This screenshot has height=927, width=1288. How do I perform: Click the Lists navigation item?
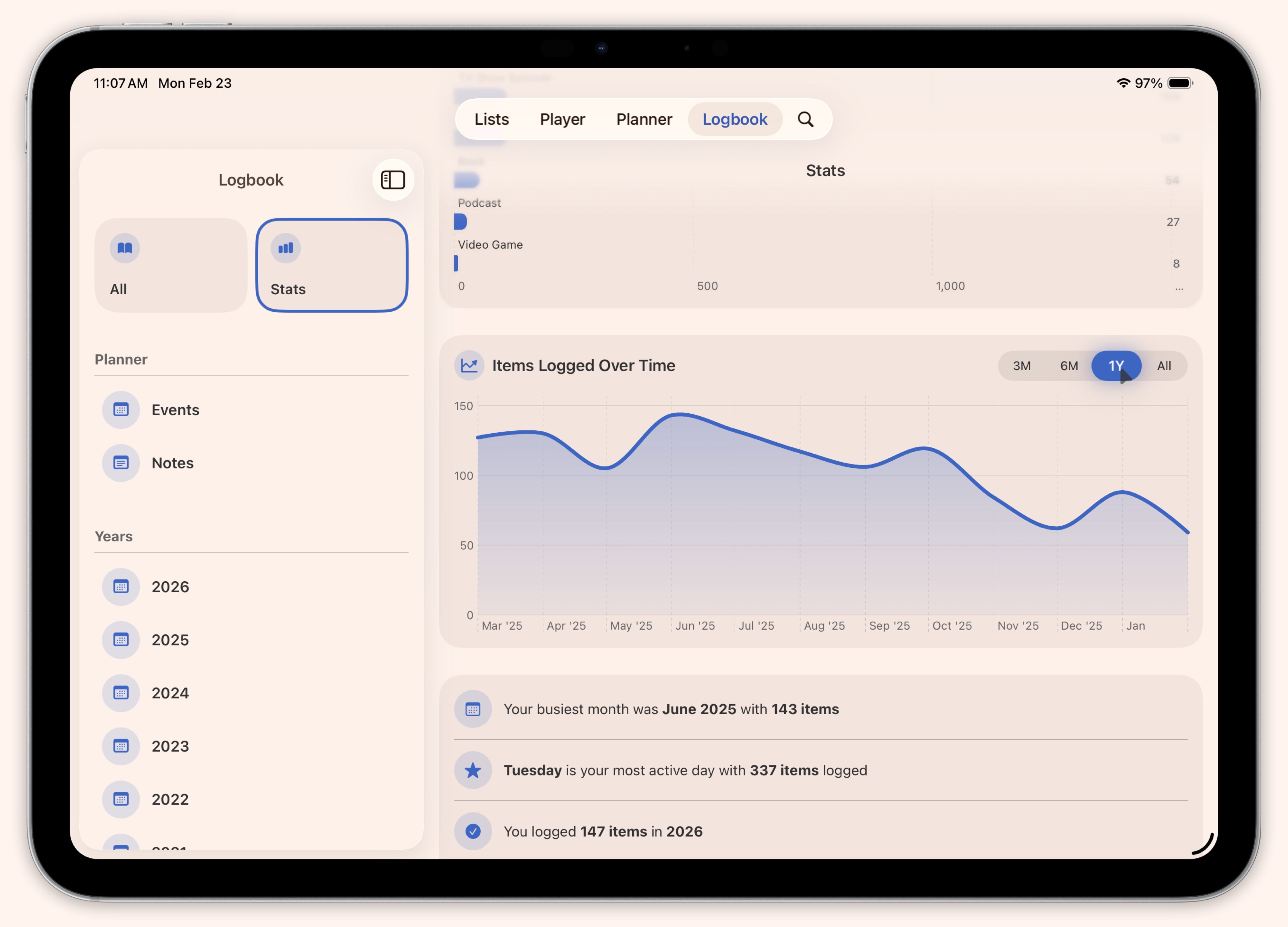491,119
